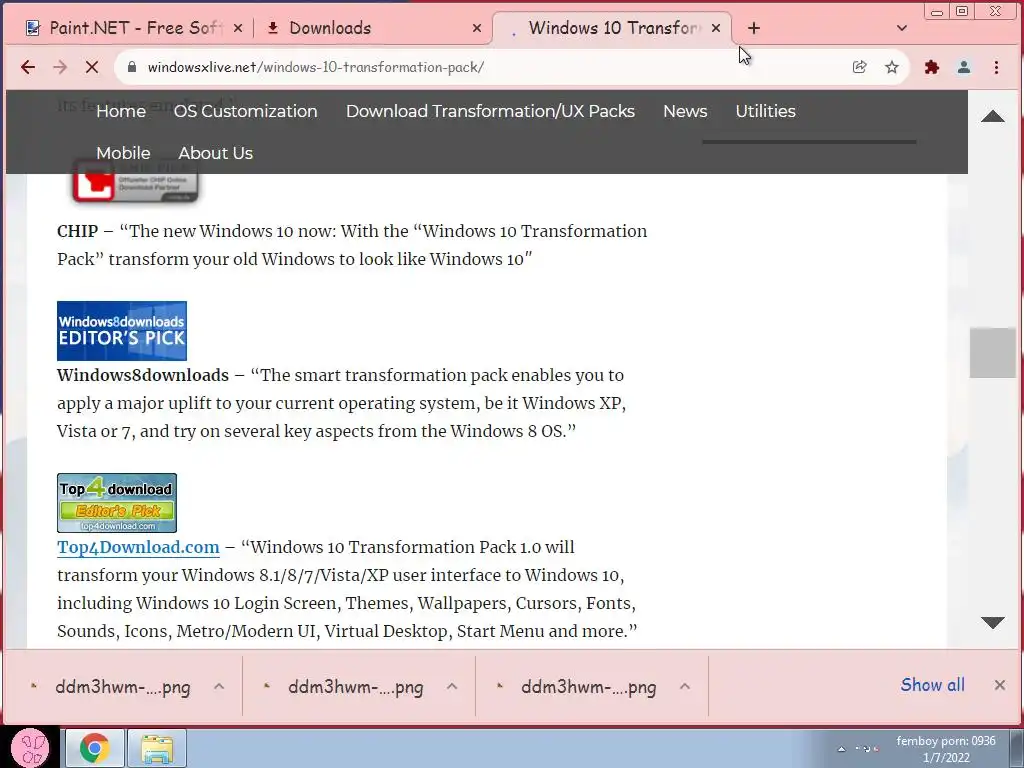Viewport: 1024px width, 768px height.
Task: Open the tab search chevron
Action: point(902,28)
